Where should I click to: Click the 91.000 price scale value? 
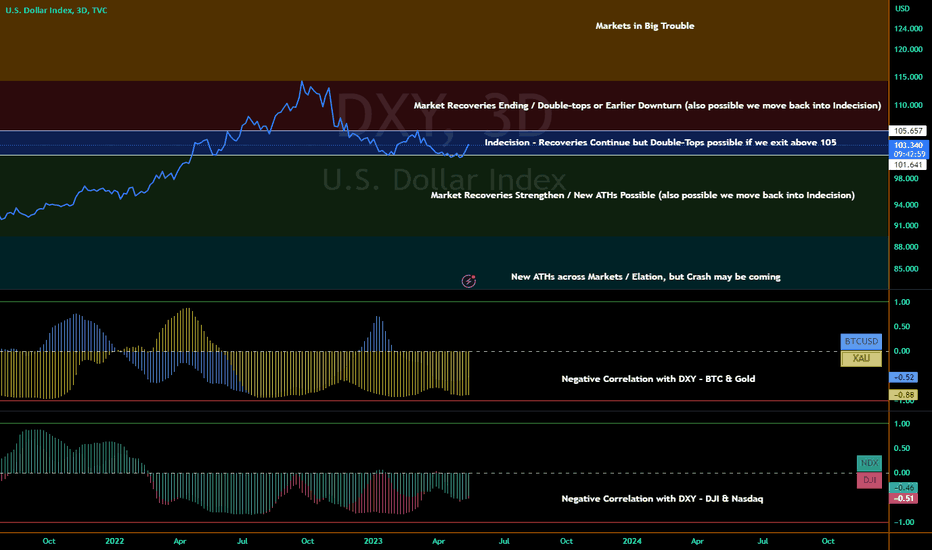pos(906,226)
